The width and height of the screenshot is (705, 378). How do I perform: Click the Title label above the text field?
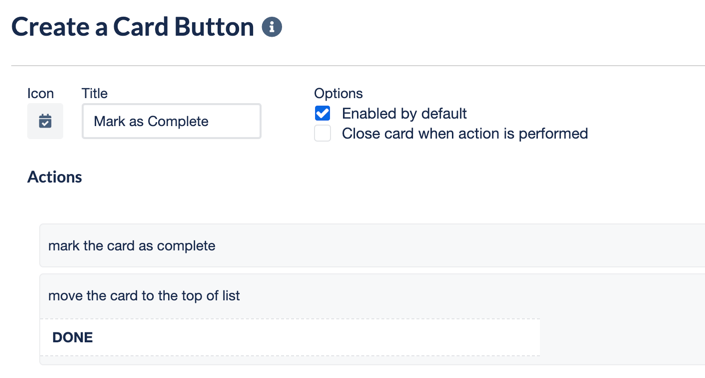pos(94,93)
